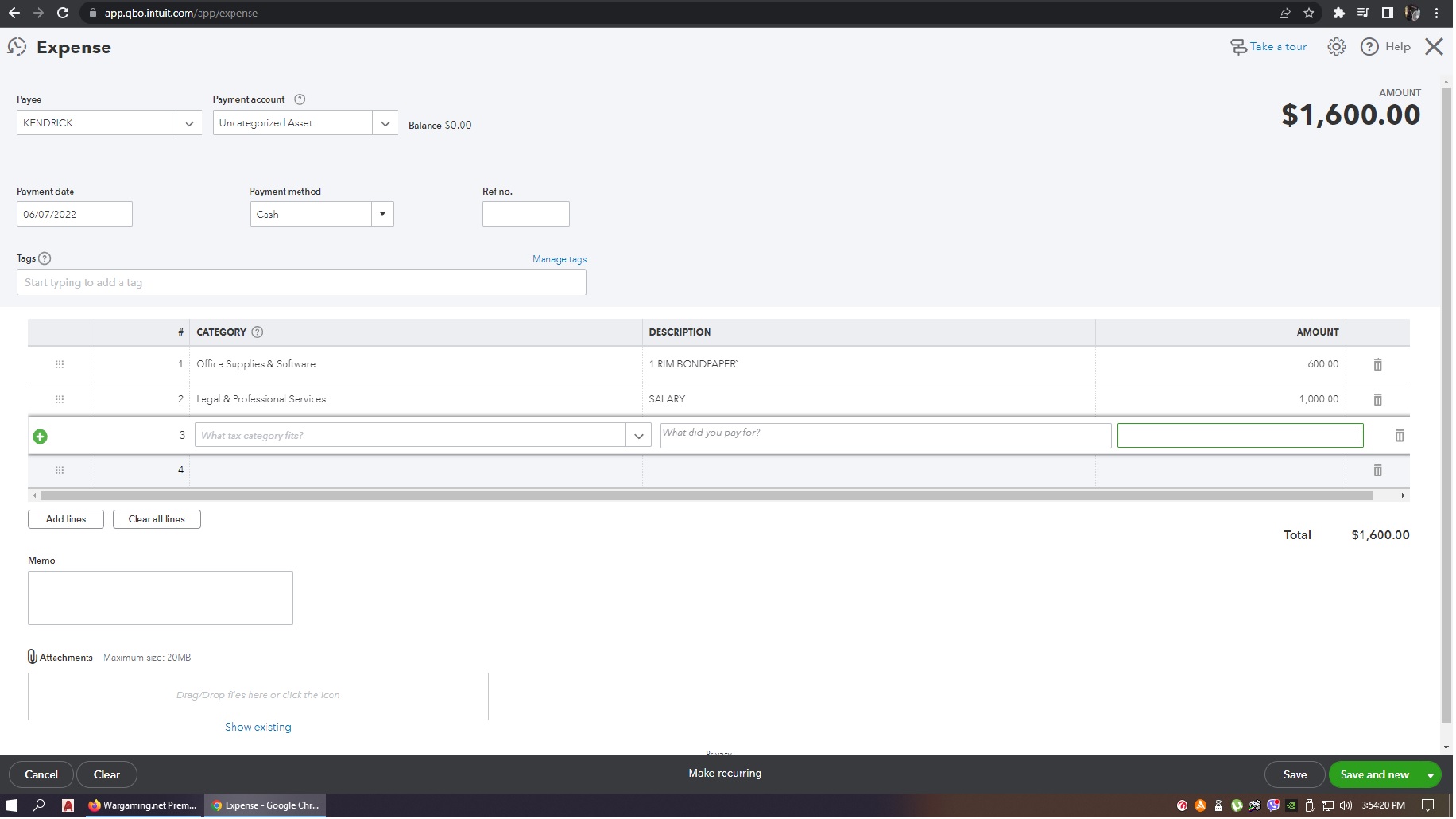The width and height of the screenshot is (1456, 819).
Task: Click the Clear all lines button
Action: tap(157, 520)
